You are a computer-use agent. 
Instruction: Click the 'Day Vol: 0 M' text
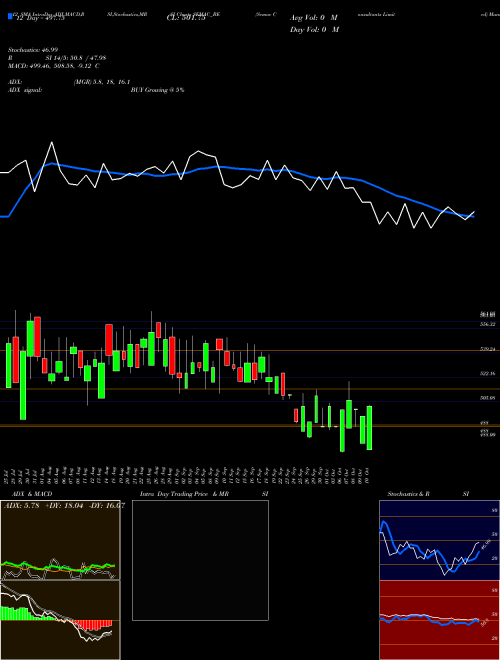(314, 29)
